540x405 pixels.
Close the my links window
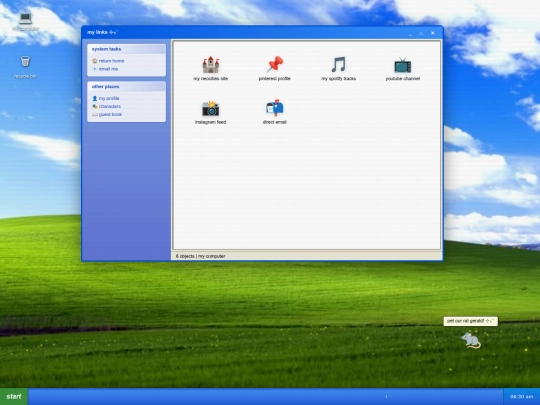[433, 33]
